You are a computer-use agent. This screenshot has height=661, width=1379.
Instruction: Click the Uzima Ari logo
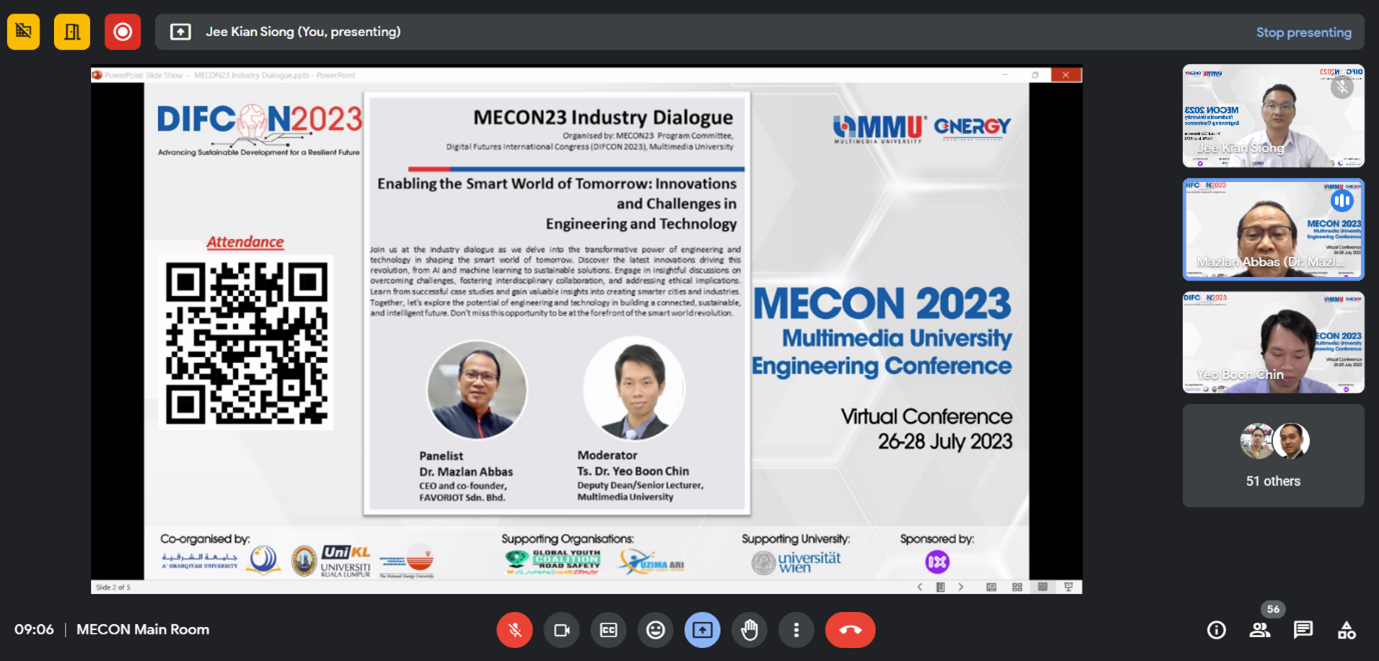651,563
